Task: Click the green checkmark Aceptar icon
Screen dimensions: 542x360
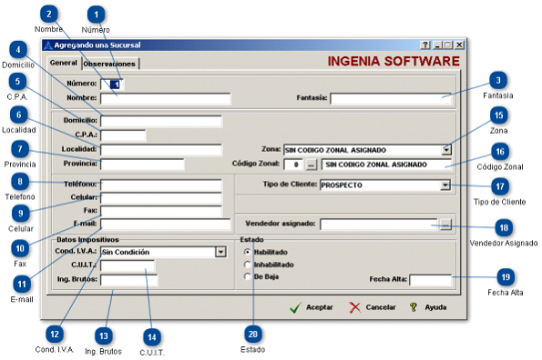Action: tap(296, 307)
